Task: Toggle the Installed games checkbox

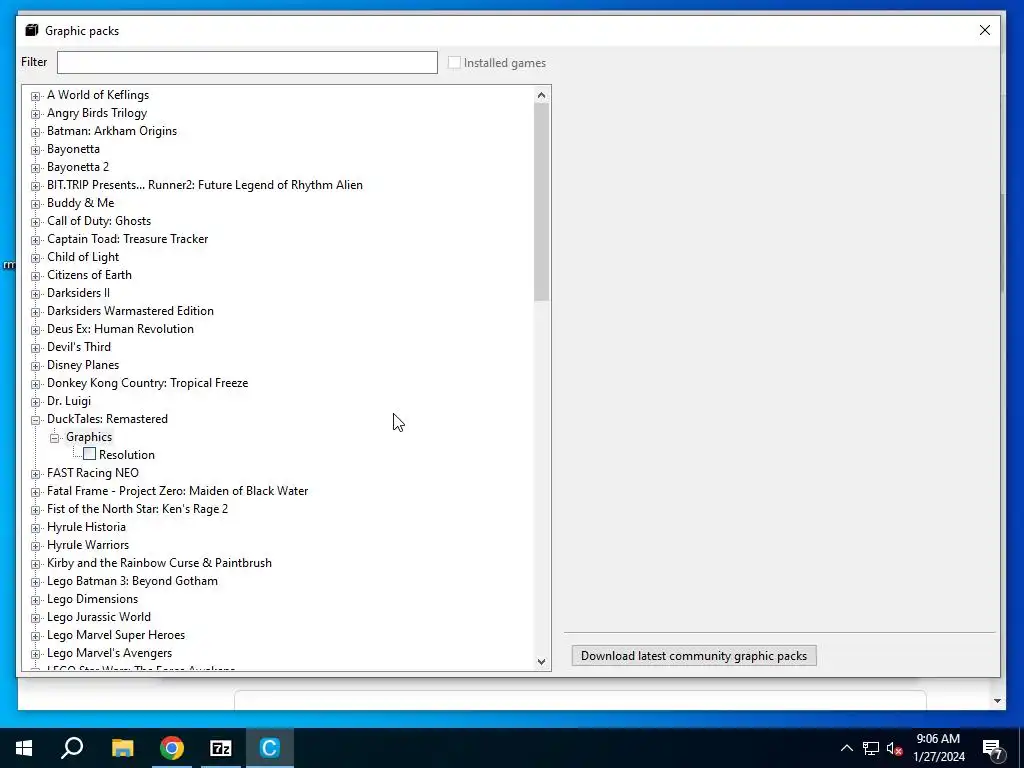Action: tap(454, 63)
